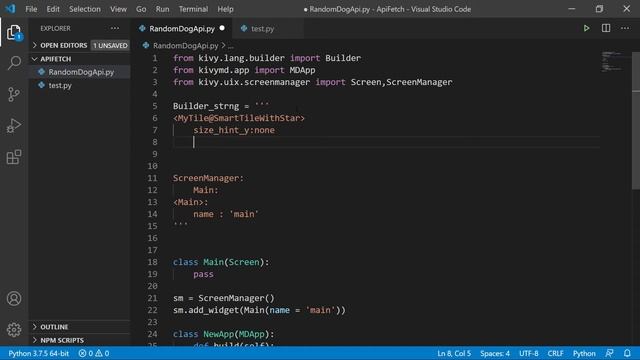The width and height of the screenshot is (640, 360).
Task: Select Python language mode
Action: (x=584, y=353)
